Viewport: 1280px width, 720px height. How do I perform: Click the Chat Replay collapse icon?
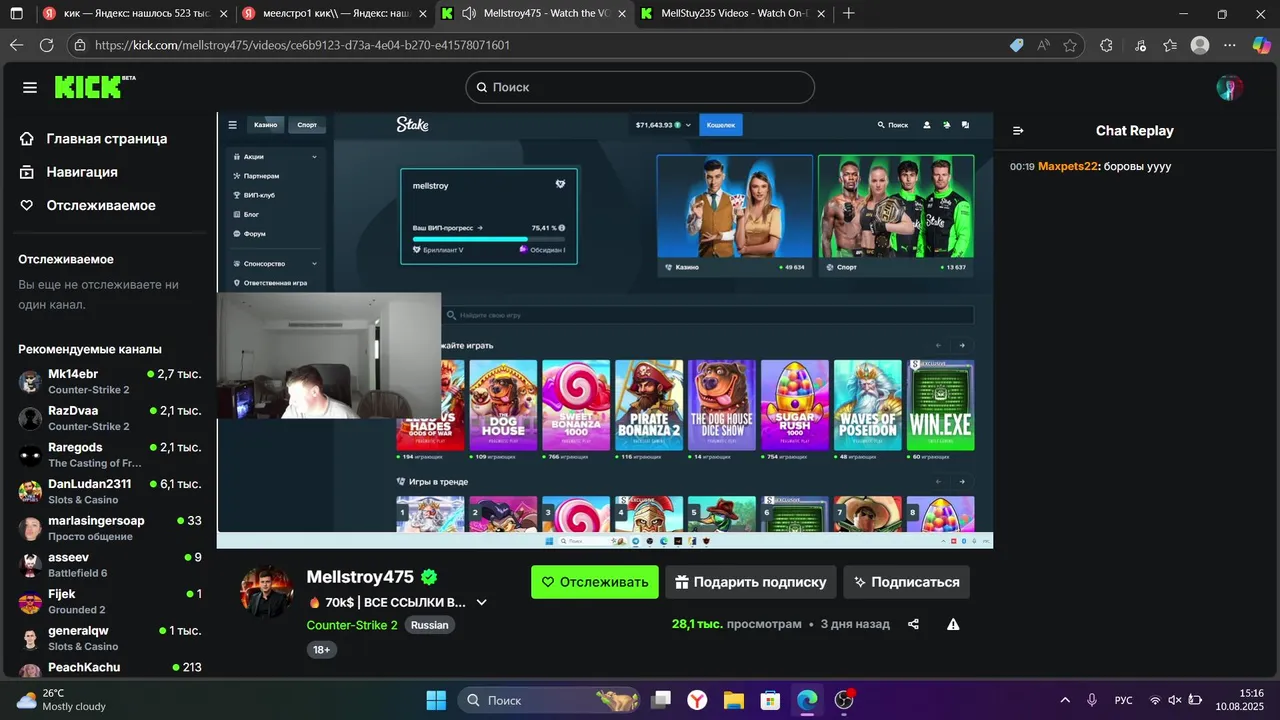1018,131
